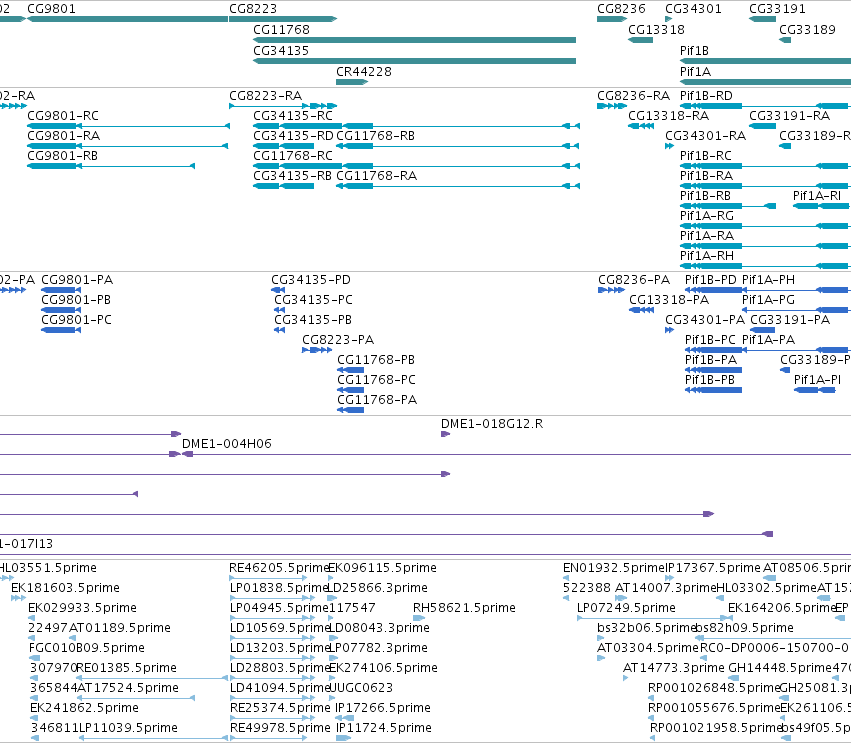The height and width of the screenshot is (743, 851).
Task: Click the CG9801-RB transcript label
Action: pos(62,156)
